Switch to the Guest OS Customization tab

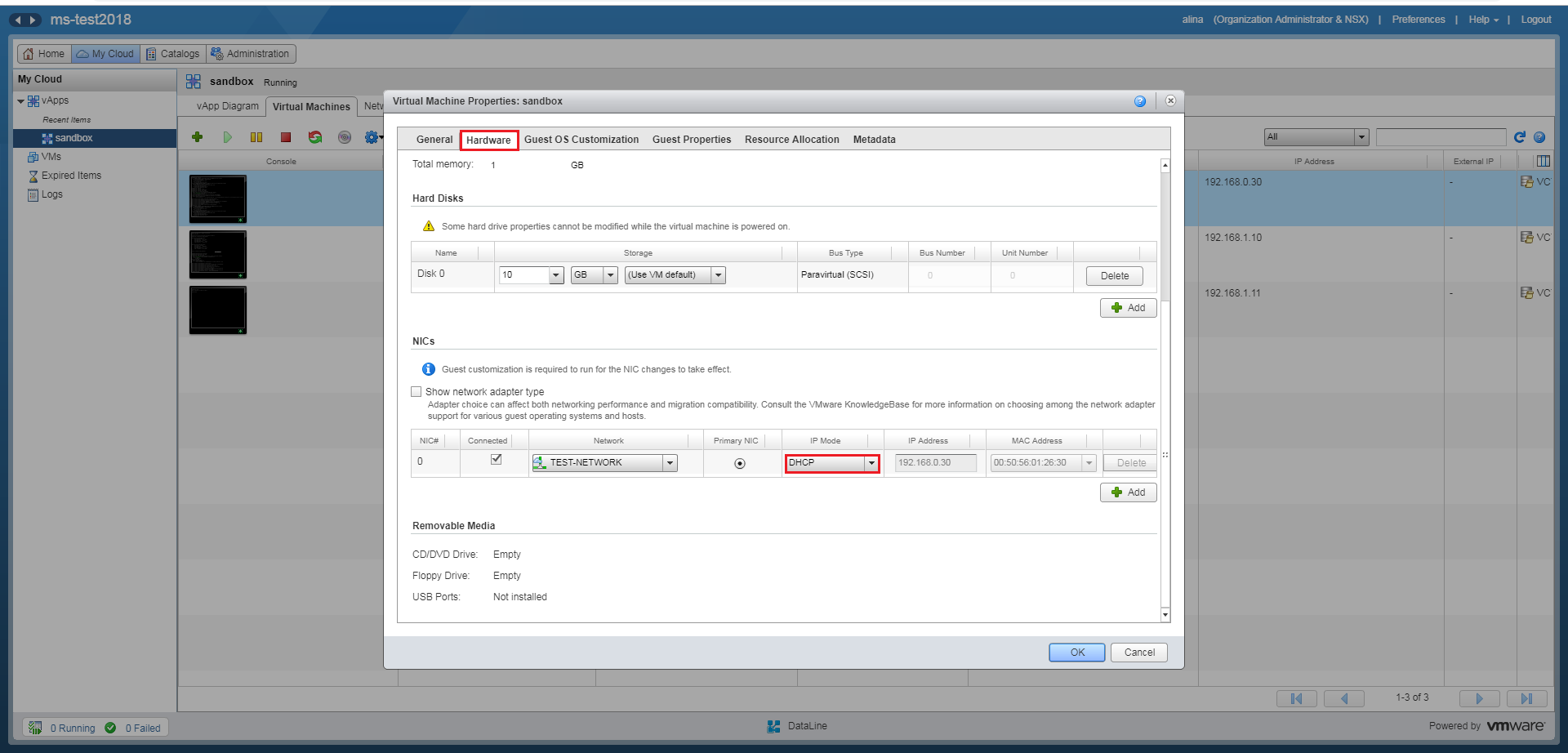tap(581, 139)
